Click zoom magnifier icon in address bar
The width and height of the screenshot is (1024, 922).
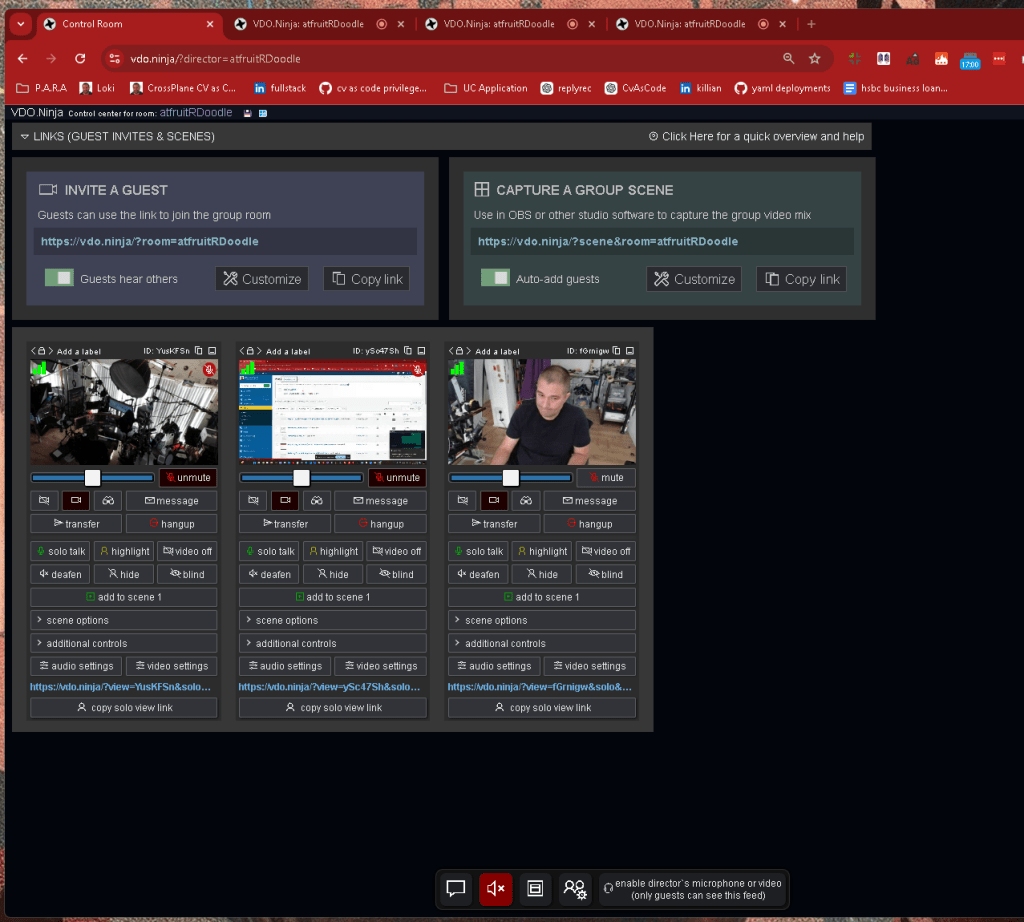coord(789,59)
